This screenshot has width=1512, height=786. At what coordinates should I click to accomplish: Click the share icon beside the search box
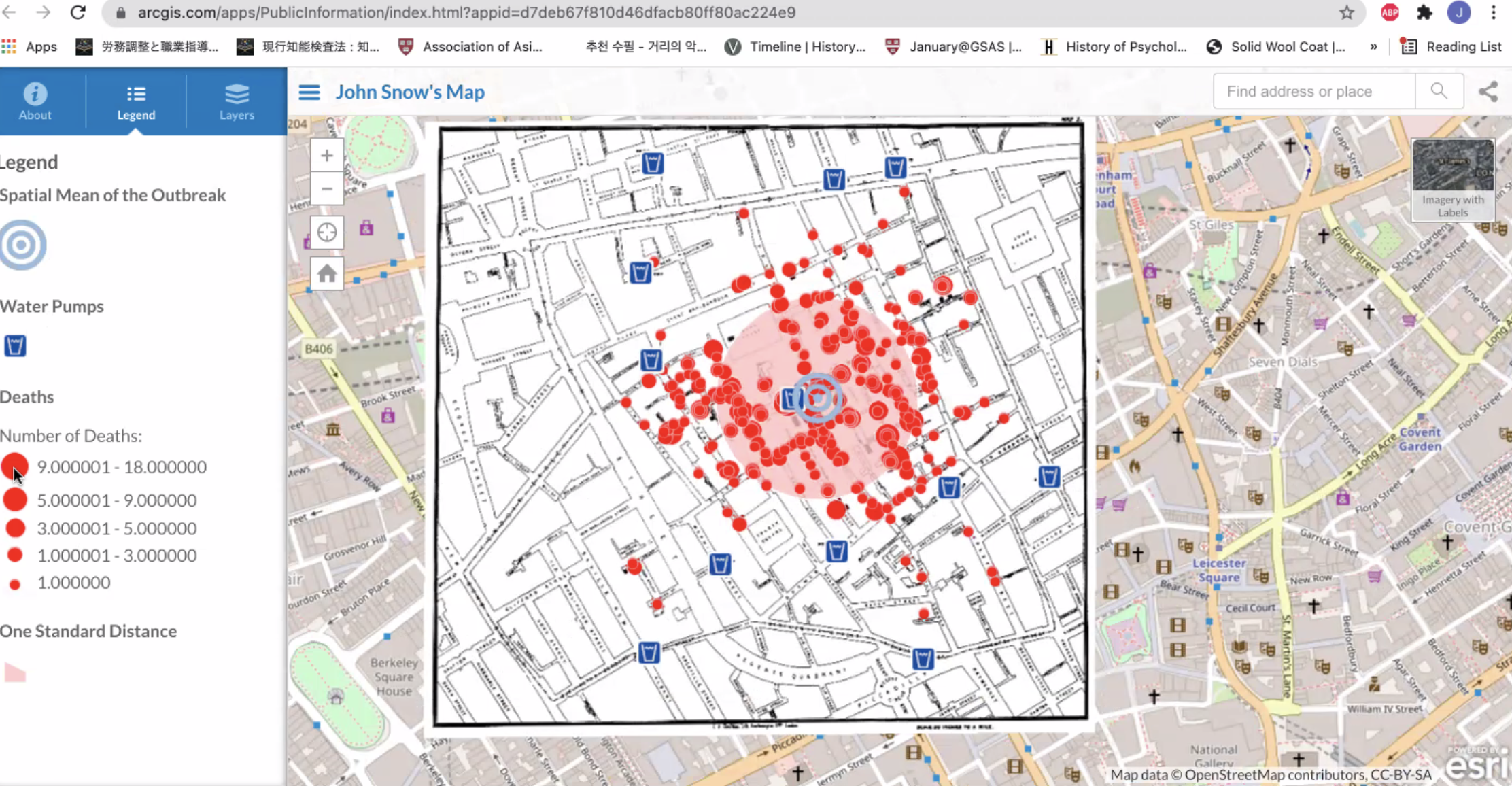click(1488, 92)
